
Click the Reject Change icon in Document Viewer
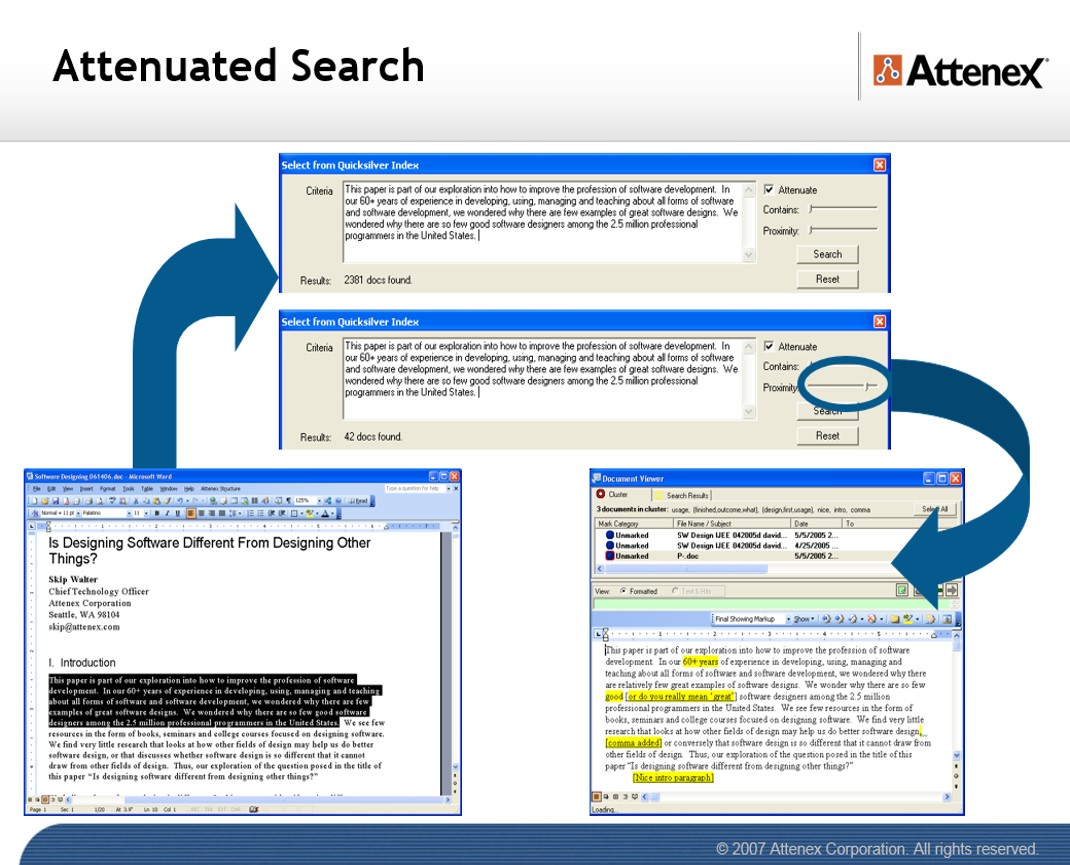tap(873, 619)
